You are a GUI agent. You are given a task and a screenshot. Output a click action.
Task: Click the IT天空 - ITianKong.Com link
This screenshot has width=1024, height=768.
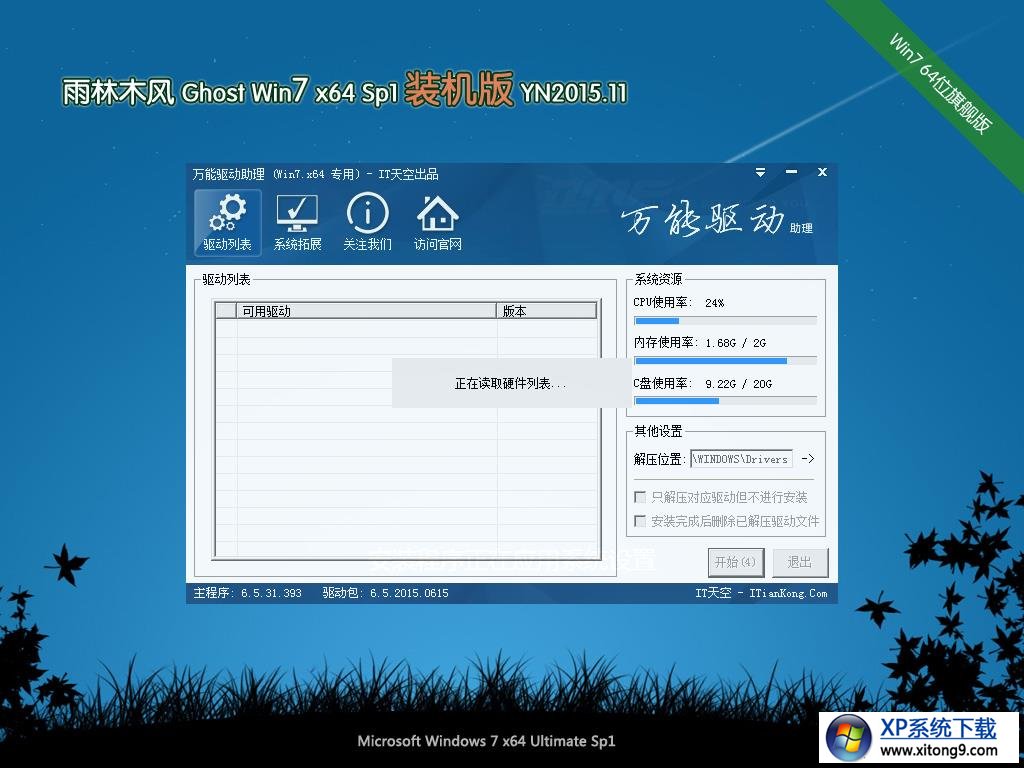coord(761,593)
